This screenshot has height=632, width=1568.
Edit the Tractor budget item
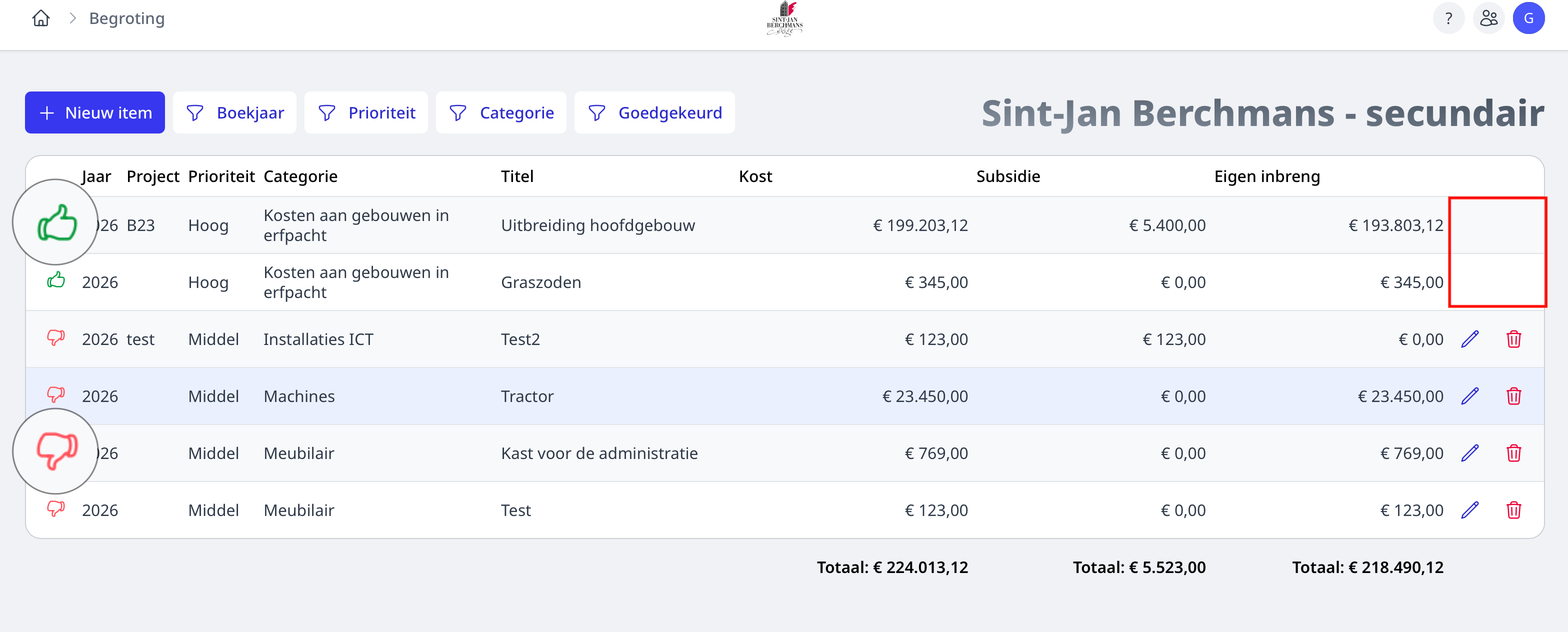coord(1469,396)
